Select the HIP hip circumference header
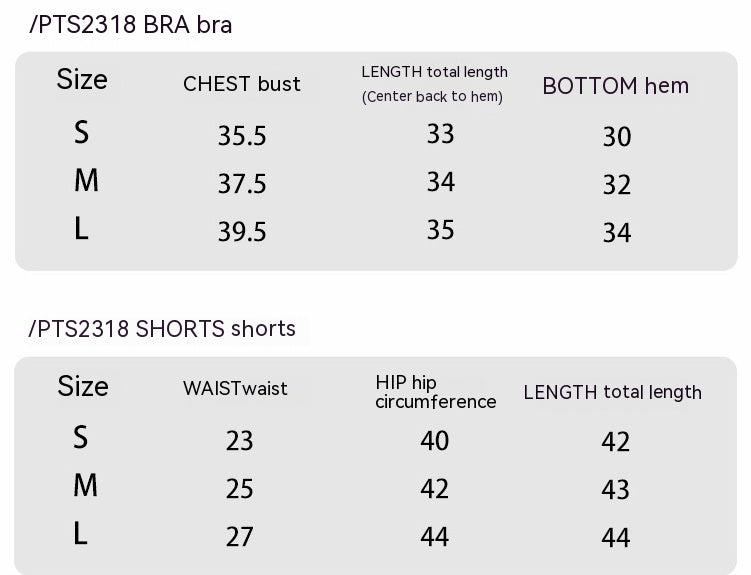Image resolution: width=751 pixels, height=575 pixels. 435,392
